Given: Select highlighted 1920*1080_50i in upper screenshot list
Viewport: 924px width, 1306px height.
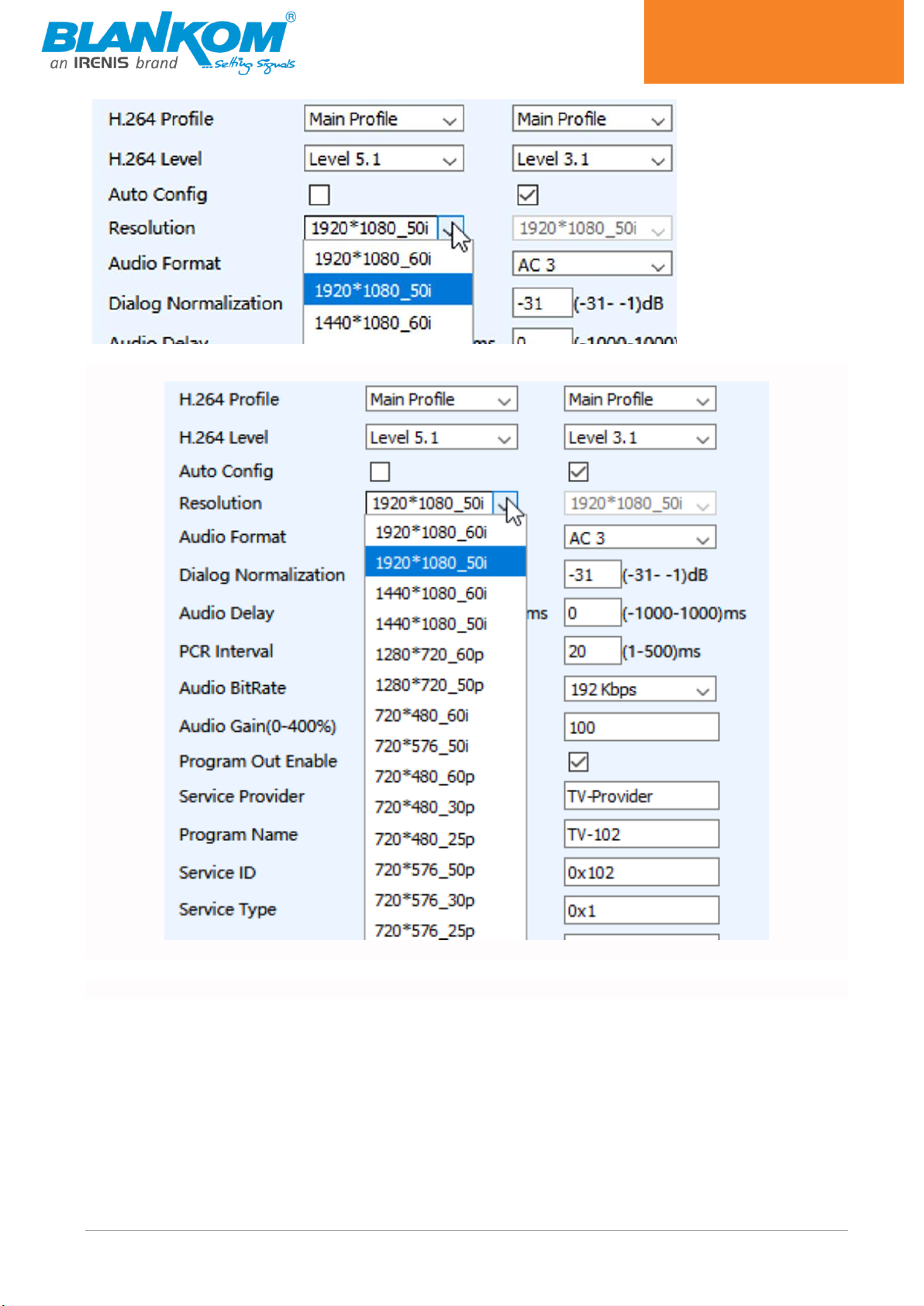Looking at the screenshot, I should pyautogui.click(x=388, y=290).
